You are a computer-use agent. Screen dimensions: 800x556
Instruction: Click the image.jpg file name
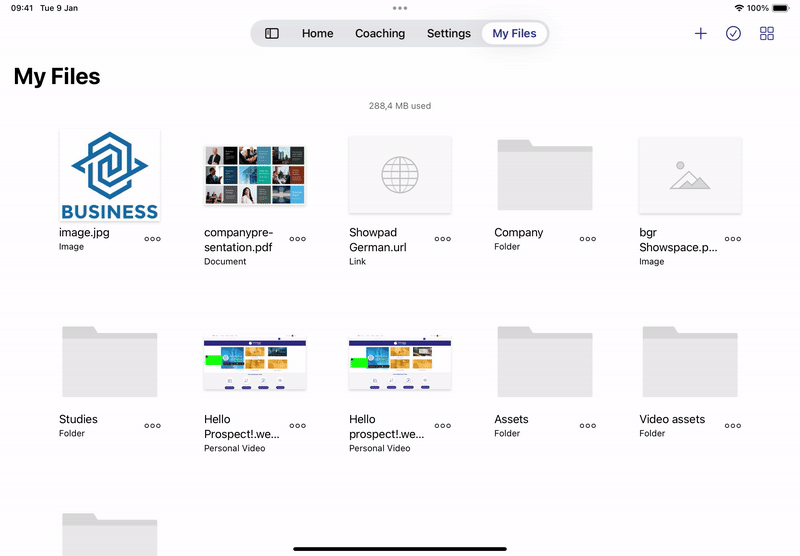click(84, 233)
